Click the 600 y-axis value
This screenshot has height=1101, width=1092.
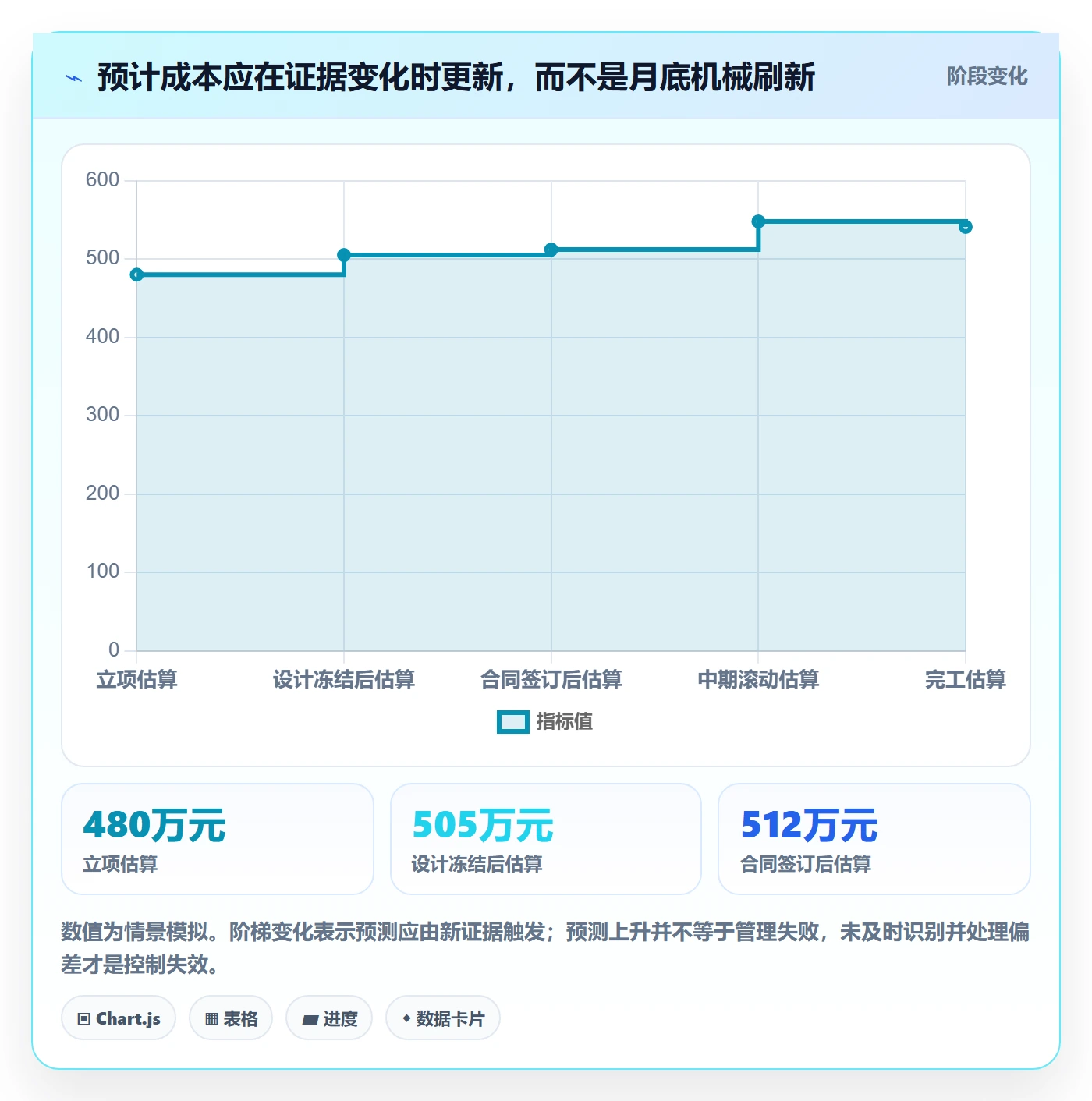tap(102, 180)
